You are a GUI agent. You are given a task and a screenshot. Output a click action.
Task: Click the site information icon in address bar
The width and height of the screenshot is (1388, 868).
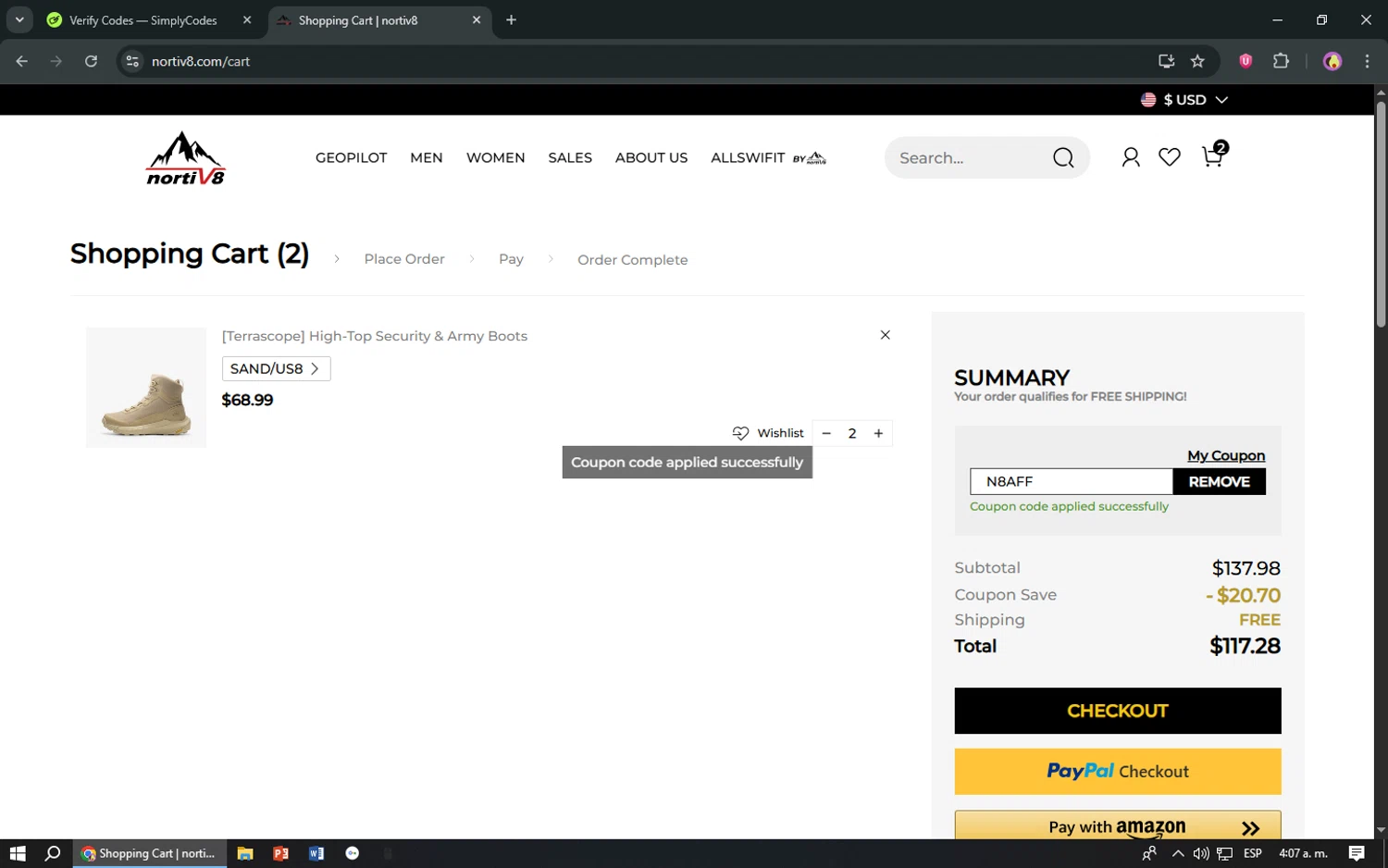tap(132, 61)
